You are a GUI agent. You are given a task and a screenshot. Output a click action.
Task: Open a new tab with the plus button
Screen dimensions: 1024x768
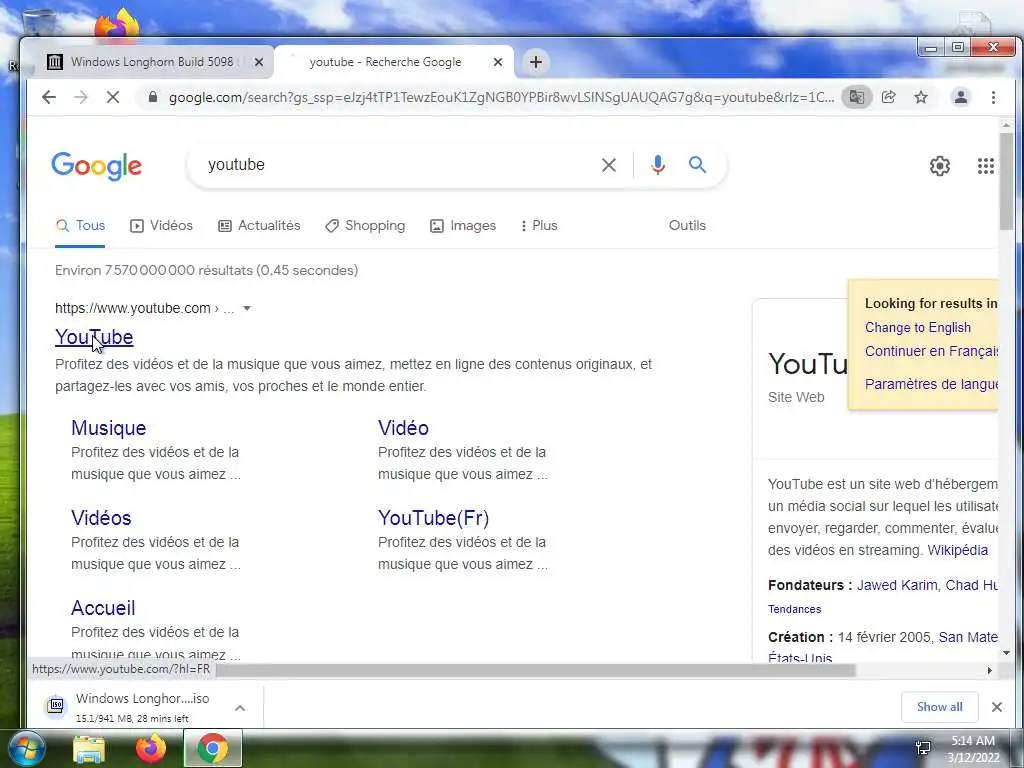pyautogui.click(x=536, y=62)
